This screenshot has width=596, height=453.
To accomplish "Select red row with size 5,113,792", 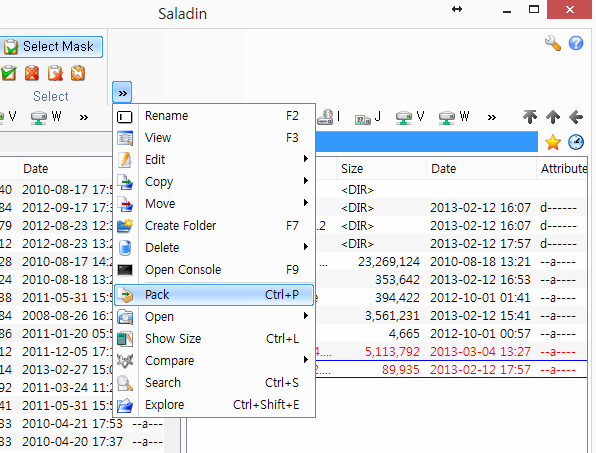I will coord(452,352).
